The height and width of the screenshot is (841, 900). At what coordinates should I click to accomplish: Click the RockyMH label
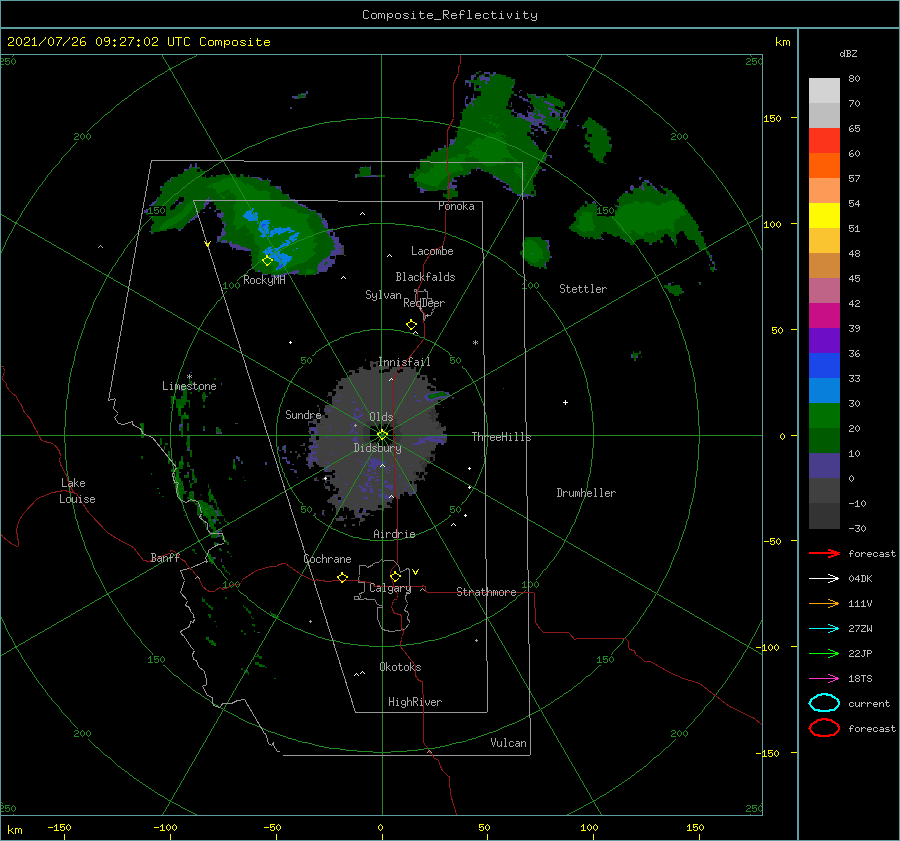click(264, 280)
